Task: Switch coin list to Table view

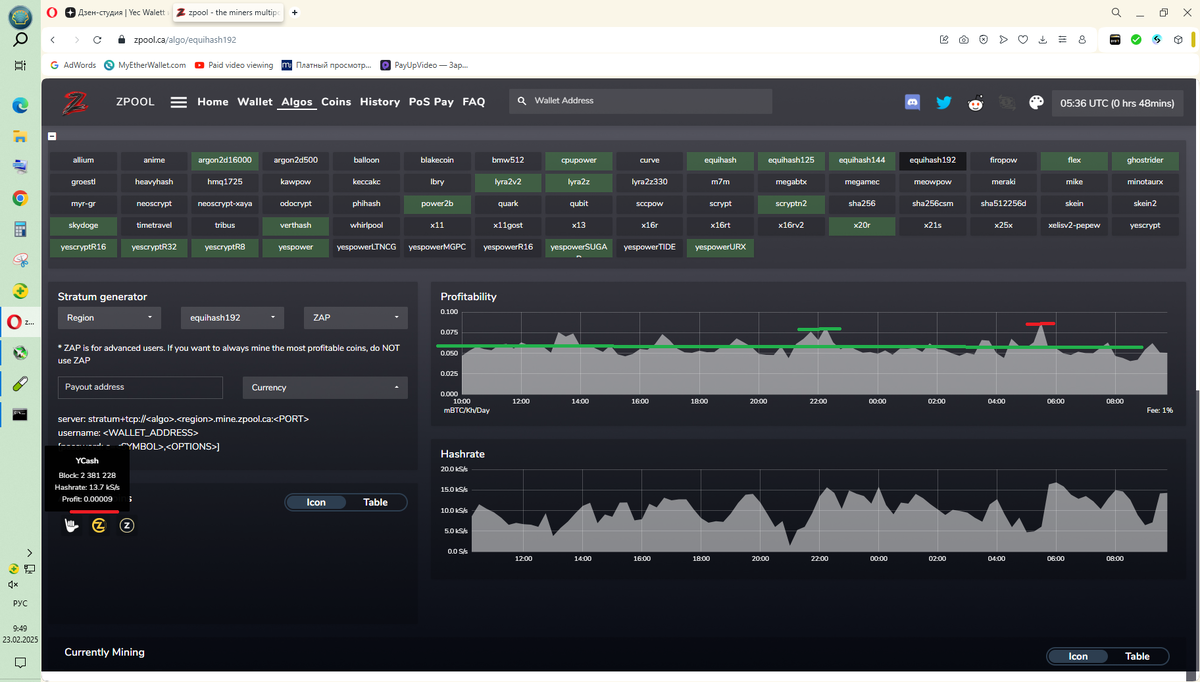Action: pyautogui.click(x=375, y=502)
